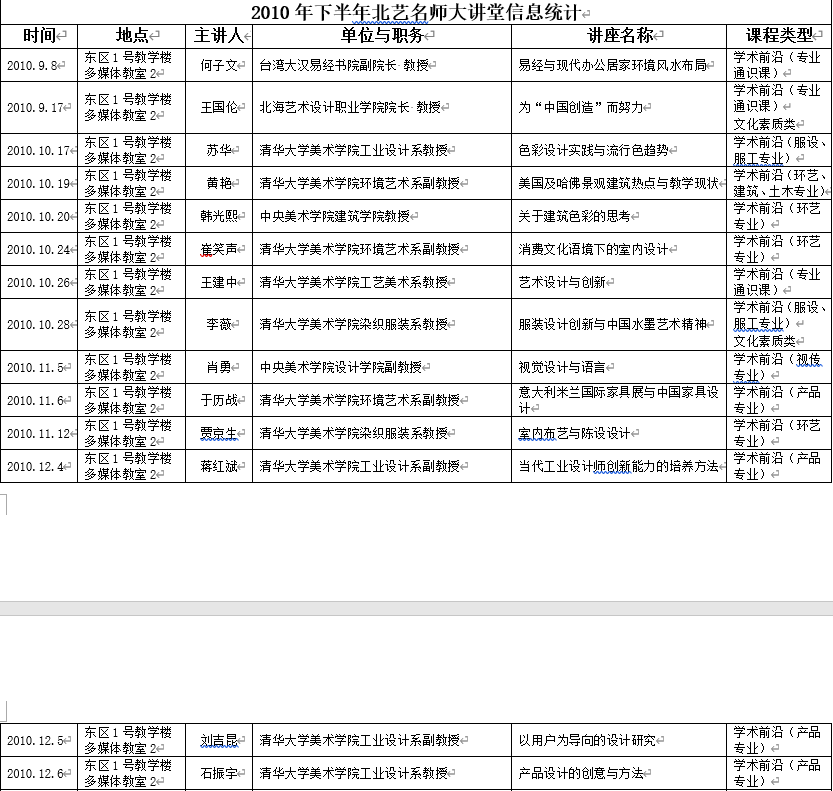833x791 pixels.
Task: Click the speaker cell '崔笑声'
Action: (218, 249)
